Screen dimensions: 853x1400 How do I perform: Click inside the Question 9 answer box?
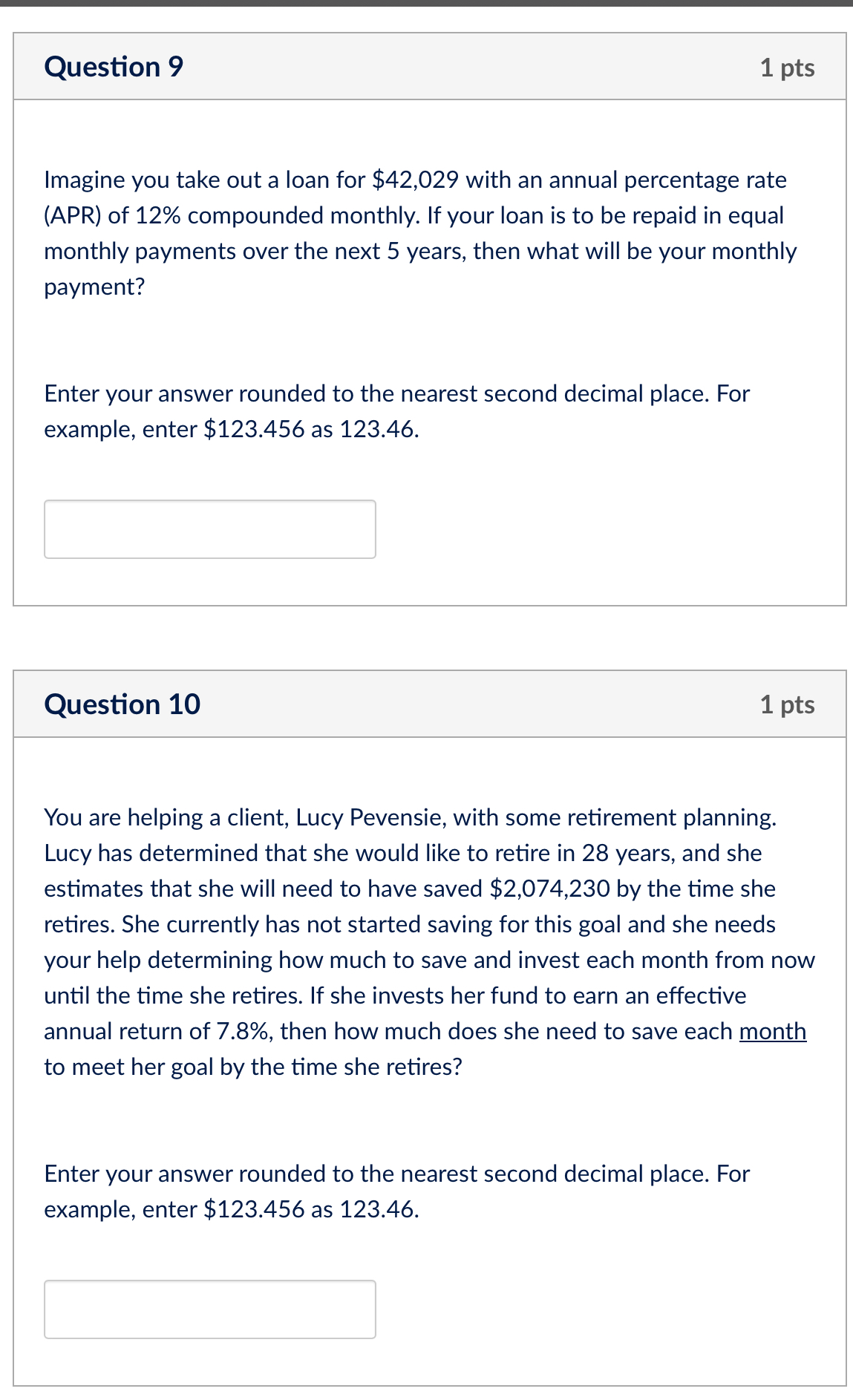click(x=210, y=529)
